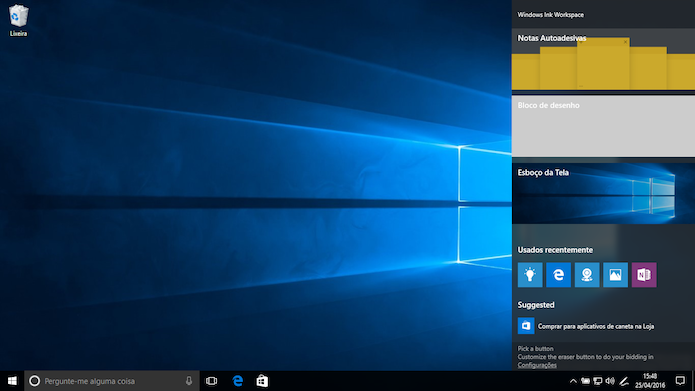
Task: Open volume control in the system tray
Action: 610,381
